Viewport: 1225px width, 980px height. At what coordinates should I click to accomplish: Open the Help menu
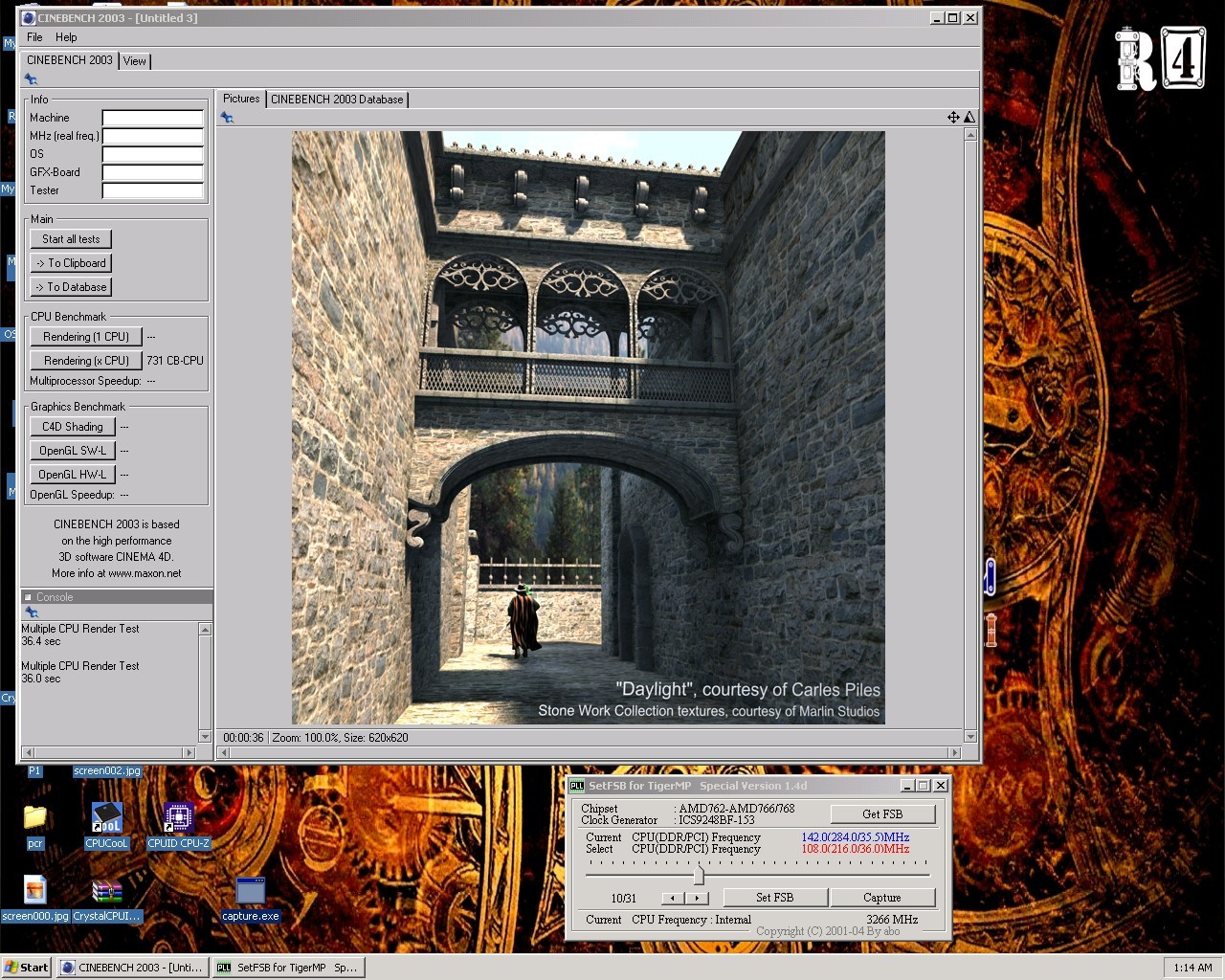click(66, 37)
